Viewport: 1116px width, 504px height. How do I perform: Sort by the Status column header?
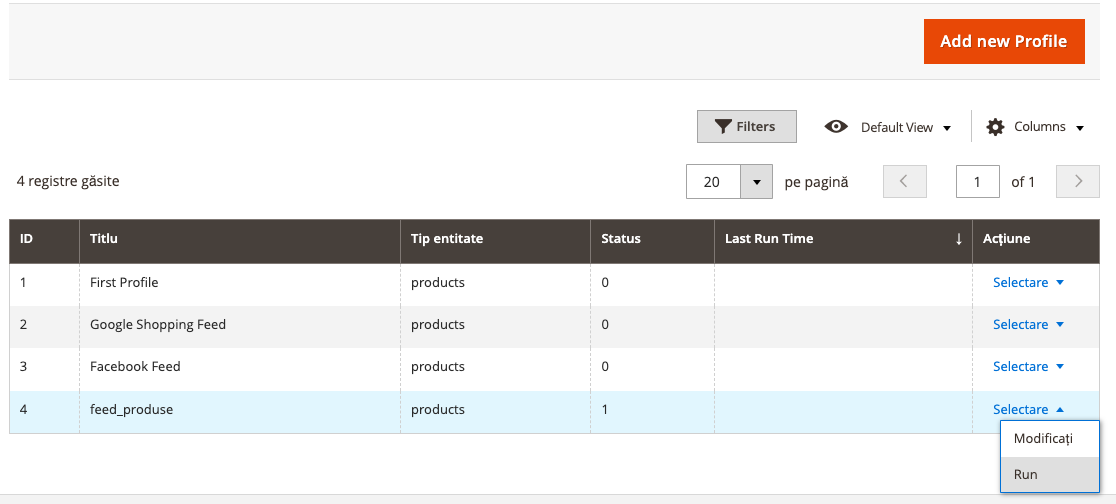click(653, 239)
